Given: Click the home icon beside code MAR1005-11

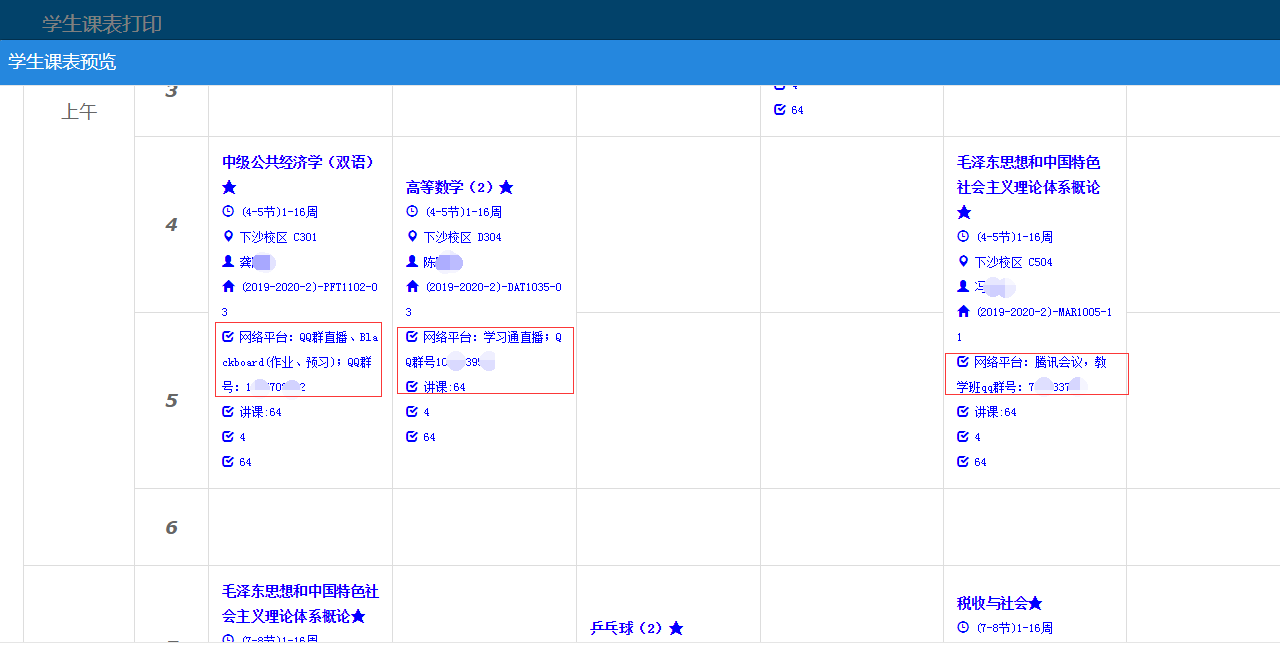Looking at the screenshot, I should click(963, 312).
